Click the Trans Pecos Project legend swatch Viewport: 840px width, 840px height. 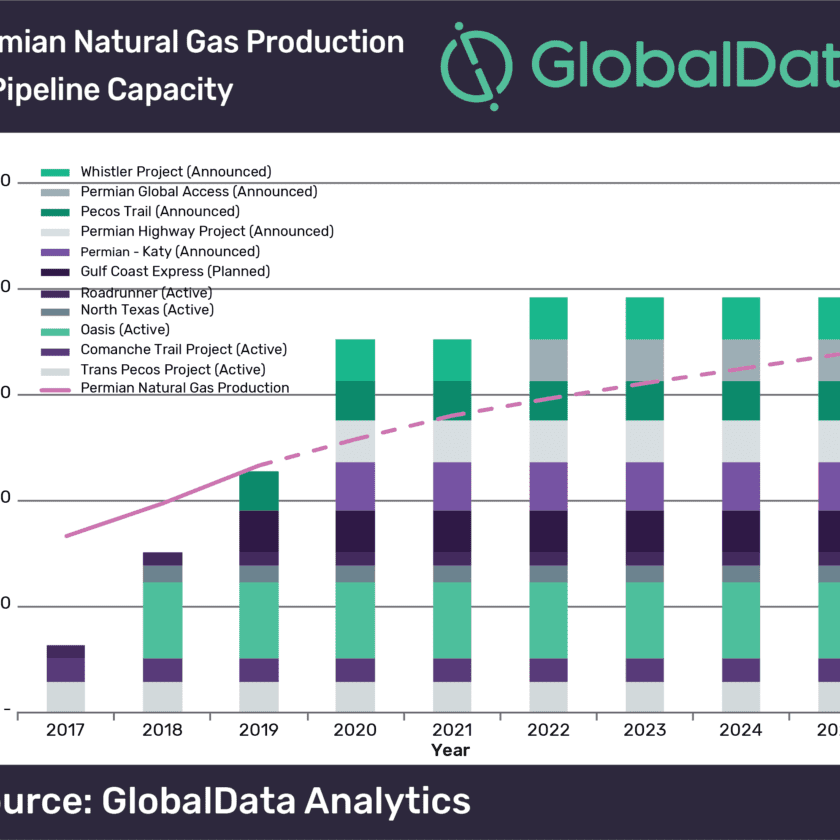click(x=55, y=372)
